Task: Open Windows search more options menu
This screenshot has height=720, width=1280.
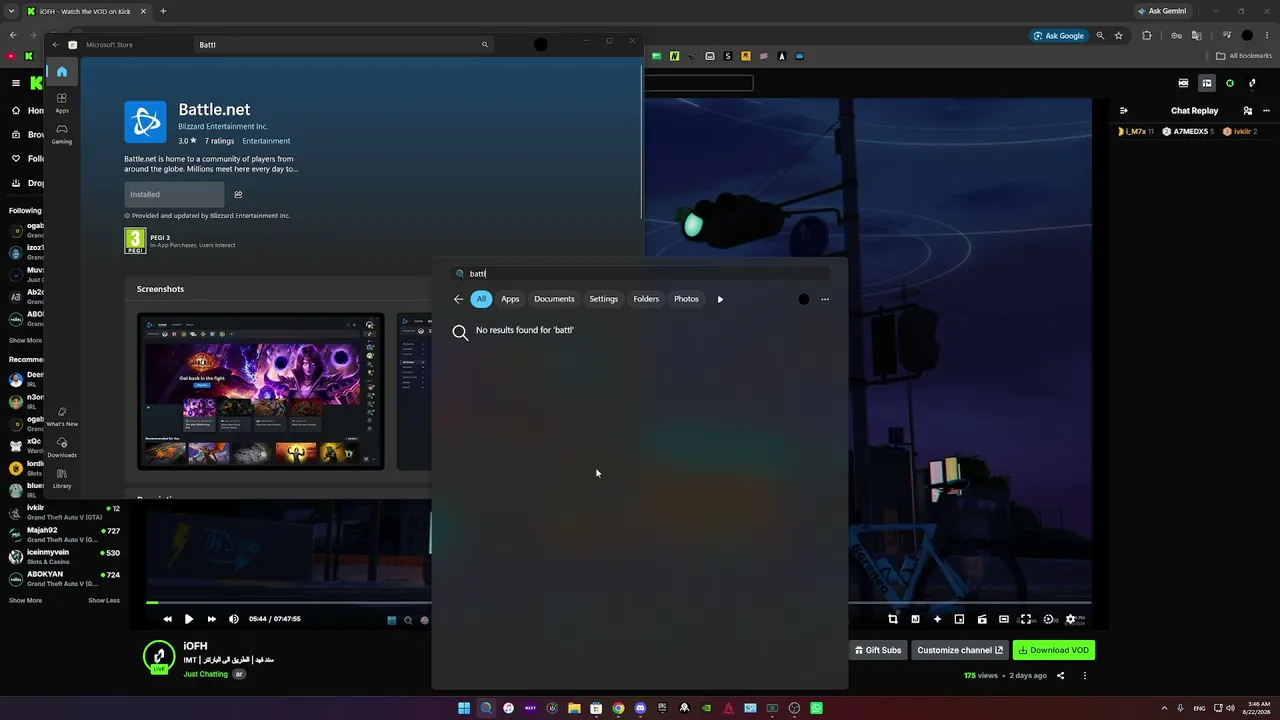Action: click(x=825, y=299)
